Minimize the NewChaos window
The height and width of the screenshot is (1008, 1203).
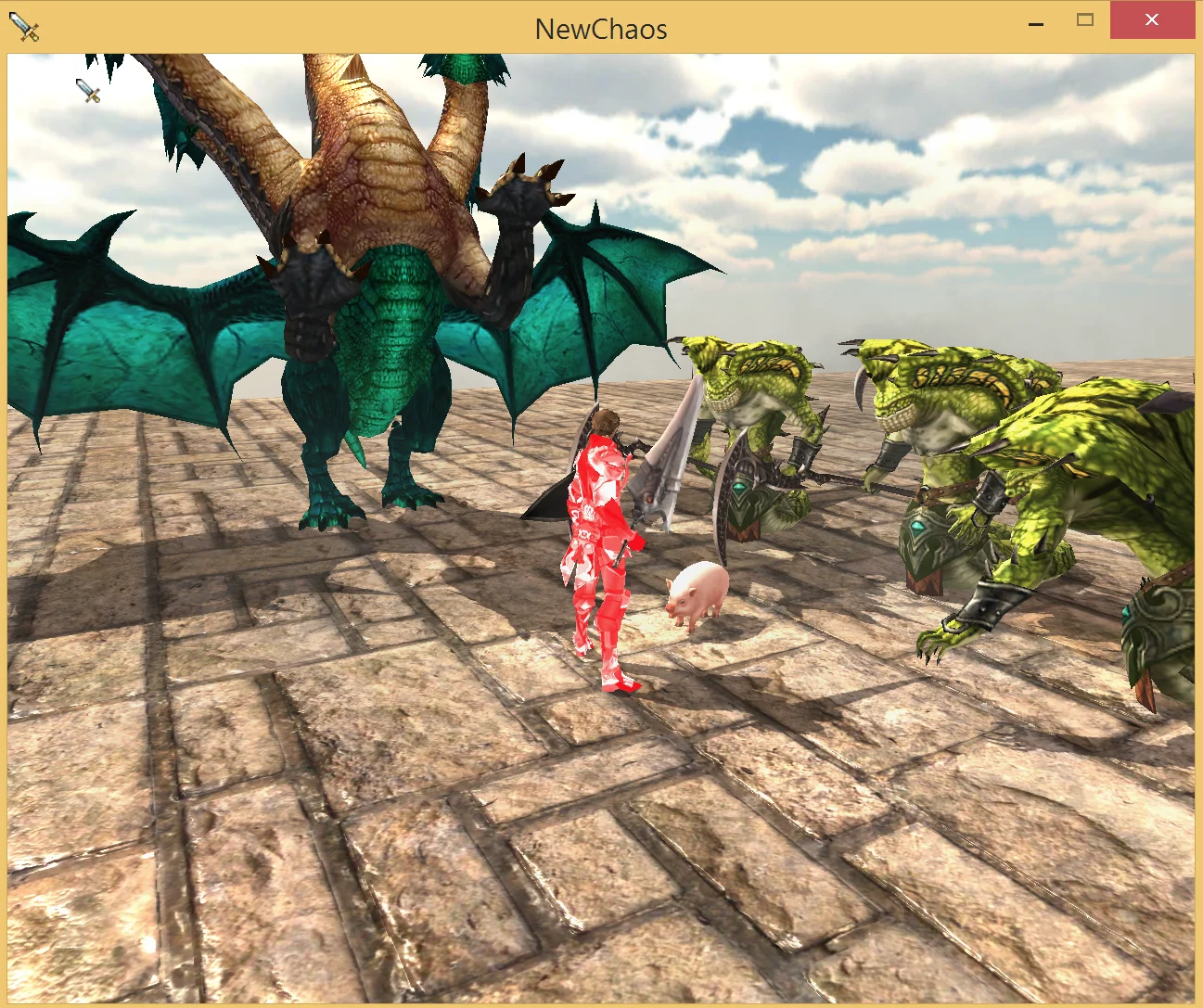click(x=1036, y=20)
